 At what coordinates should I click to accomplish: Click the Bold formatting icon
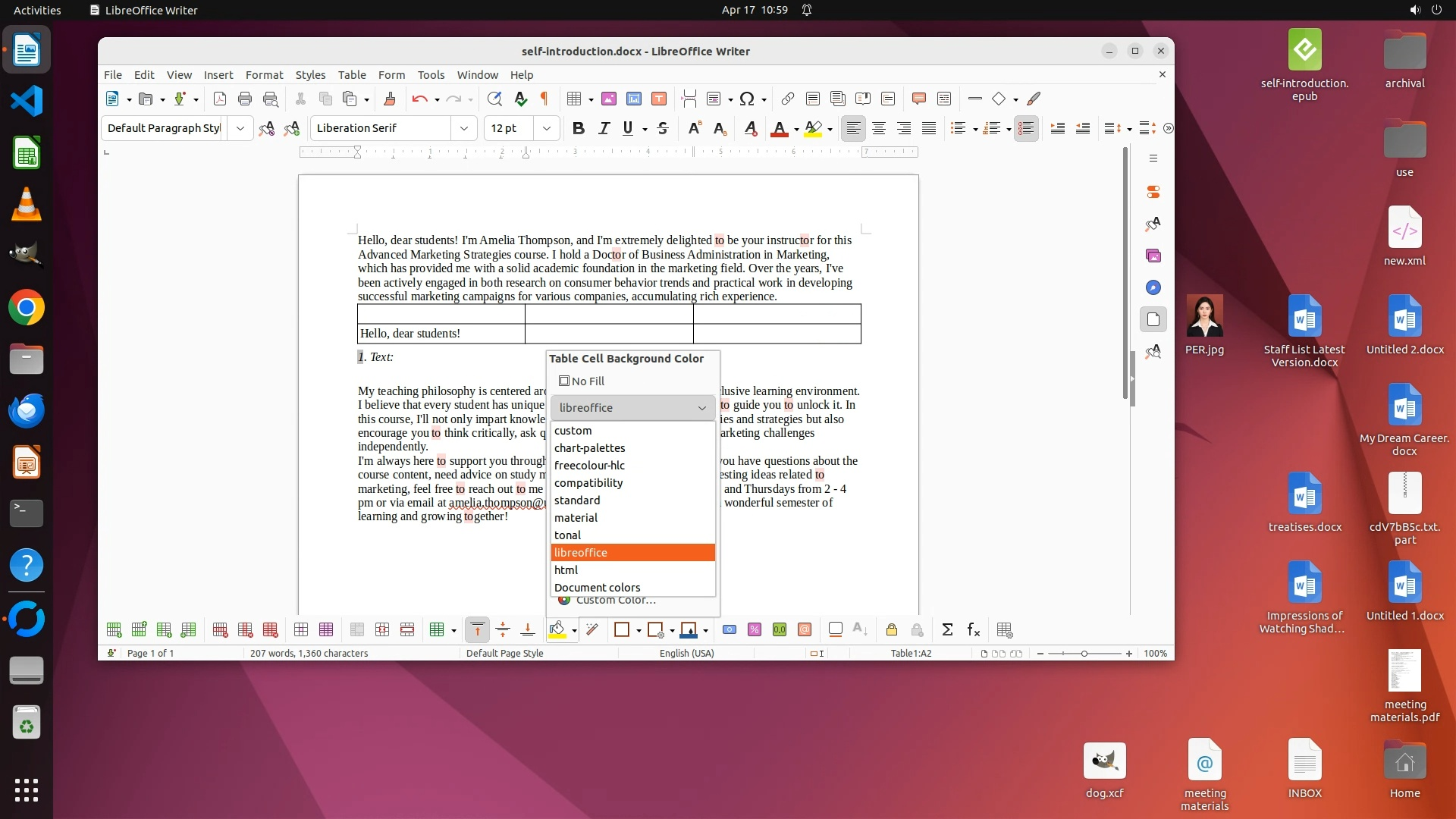pyautogui.click(x=578, y=128)
